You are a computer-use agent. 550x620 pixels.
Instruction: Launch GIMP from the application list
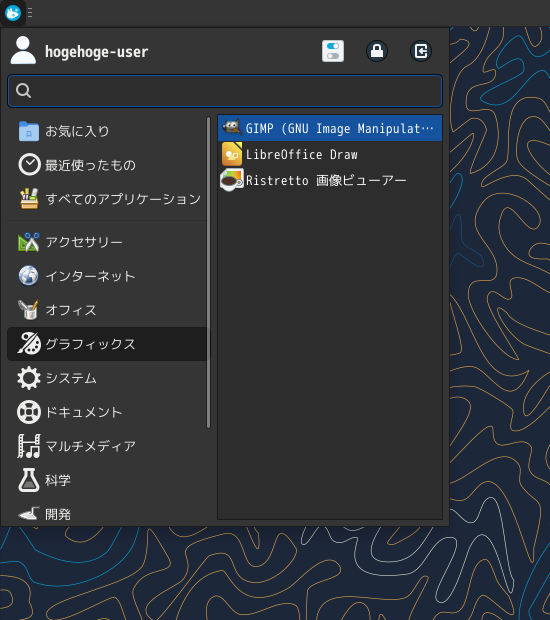coord(330,128)
